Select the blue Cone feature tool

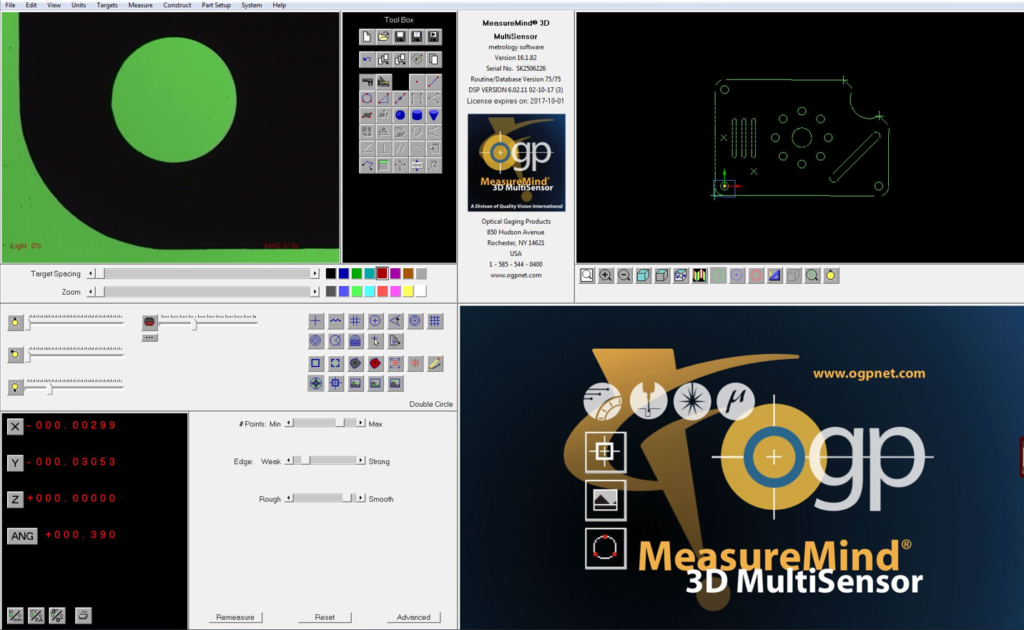pos(433,115)
